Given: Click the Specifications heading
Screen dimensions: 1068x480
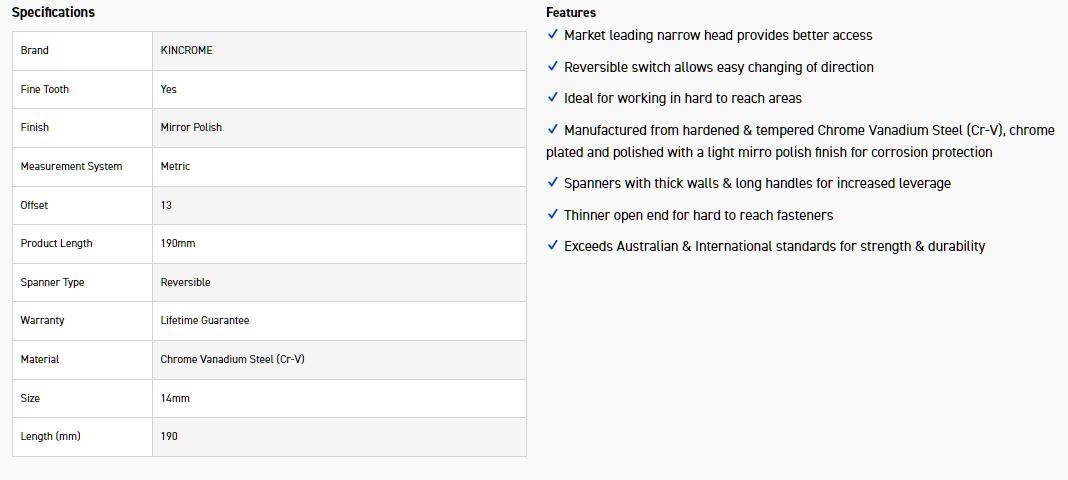Looking at the screenshot, I should (53, 13).
